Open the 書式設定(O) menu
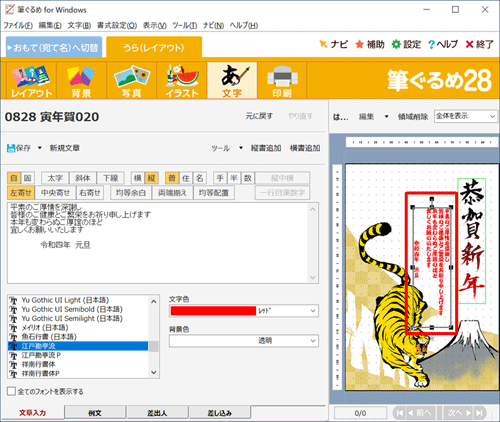 pos(117,25)
